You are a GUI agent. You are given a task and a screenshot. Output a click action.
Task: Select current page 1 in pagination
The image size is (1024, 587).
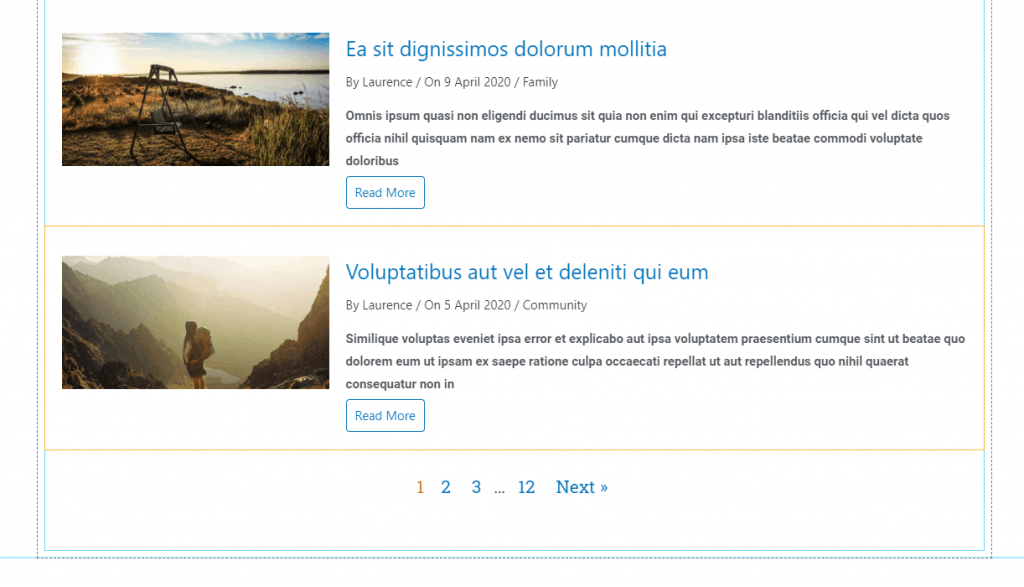pyautogui.click(x=420, y=488)
